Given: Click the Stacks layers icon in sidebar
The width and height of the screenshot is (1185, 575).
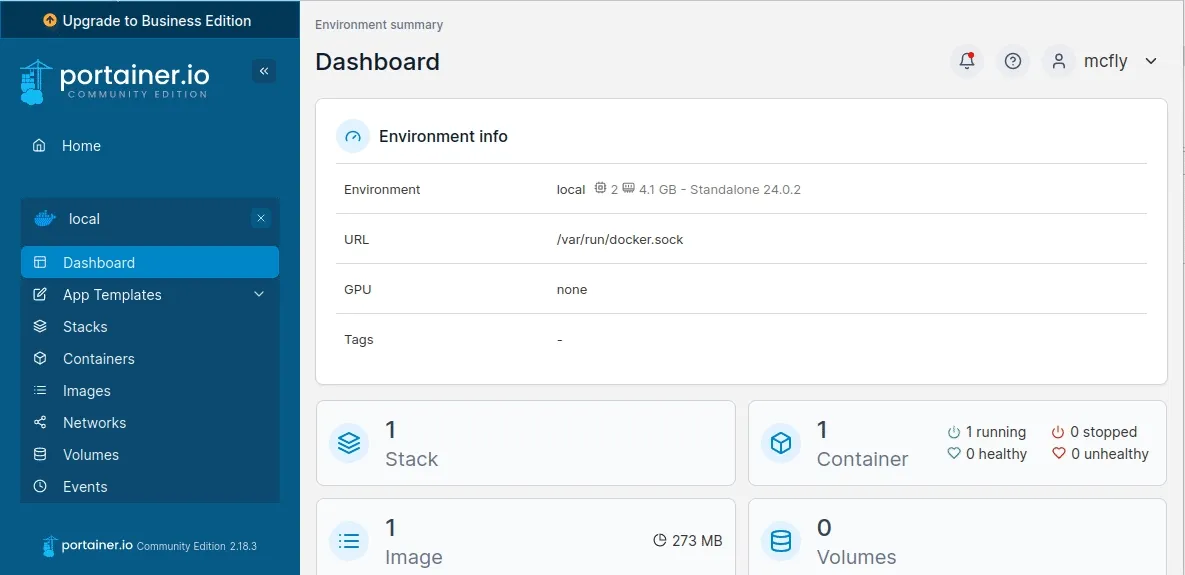Looking at the screenshot, I should 40,326.
